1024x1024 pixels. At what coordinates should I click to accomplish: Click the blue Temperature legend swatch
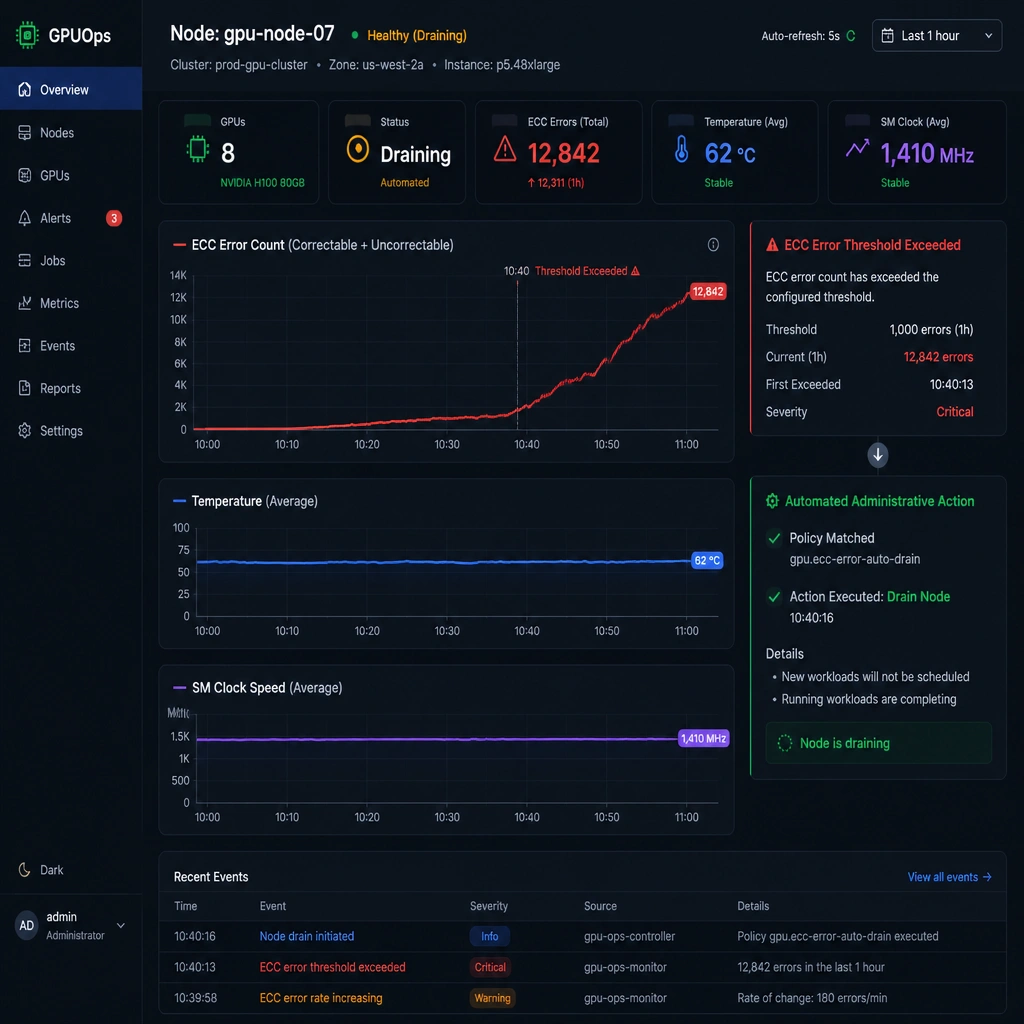pyautogui.click(x=179, y=501)
